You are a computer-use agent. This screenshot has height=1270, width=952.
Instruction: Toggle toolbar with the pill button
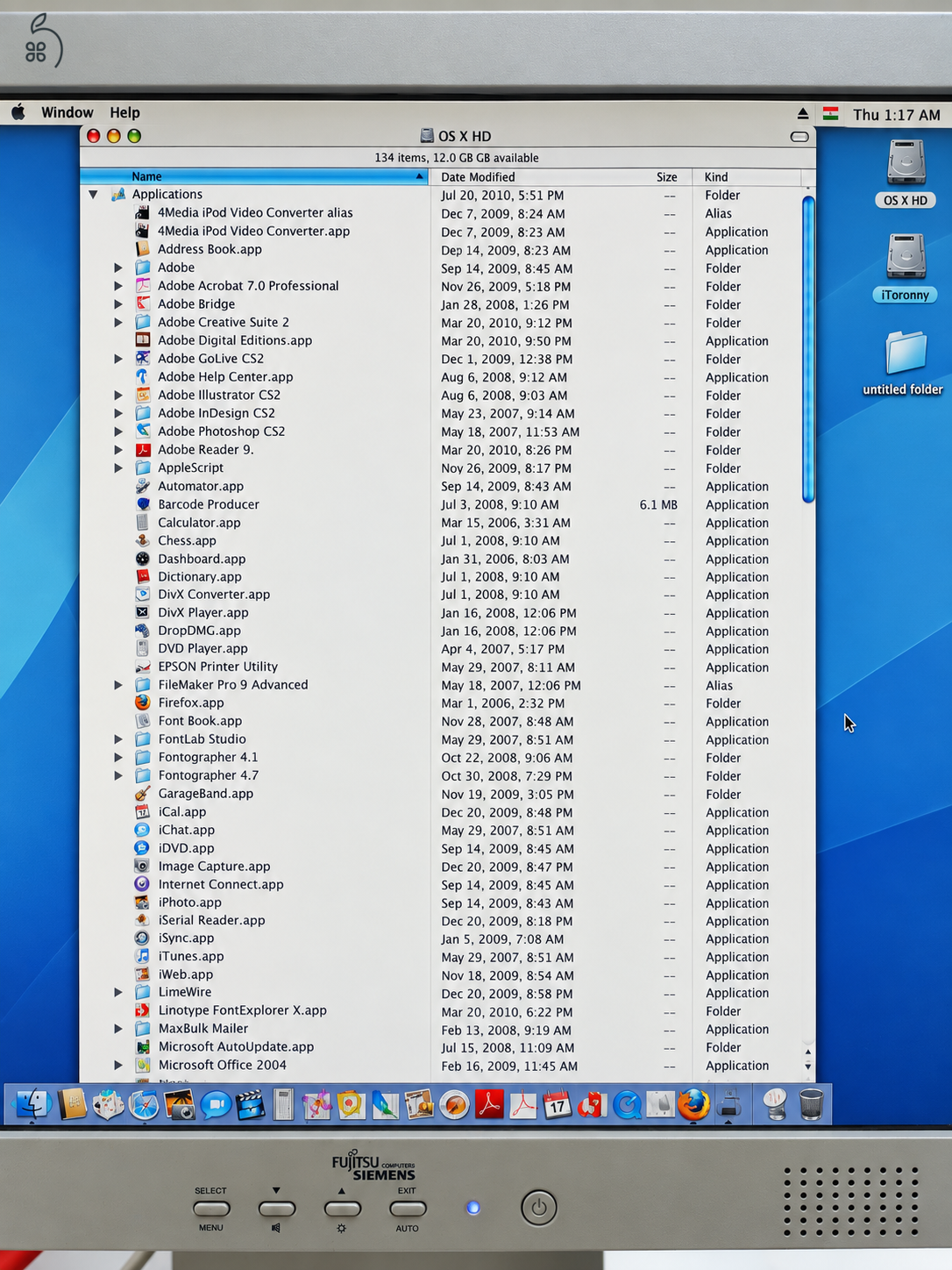tap(799, 136)
